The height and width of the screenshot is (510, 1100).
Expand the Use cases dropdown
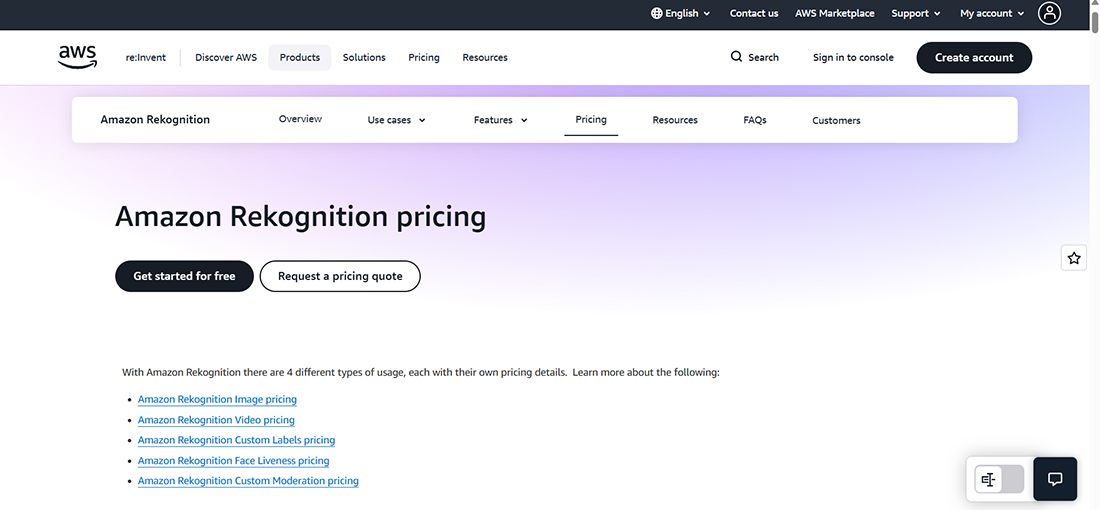tap(396, 120)
